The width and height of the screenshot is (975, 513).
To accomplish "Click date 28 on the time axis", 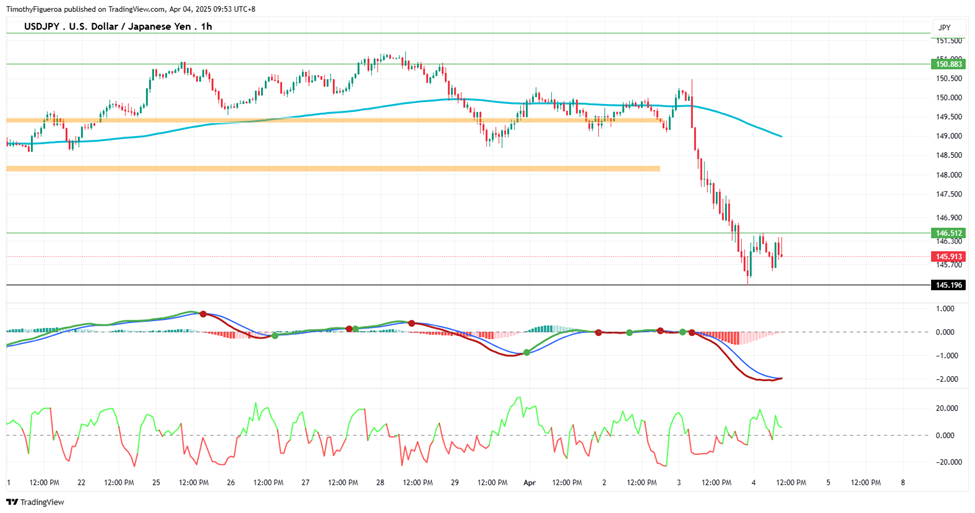I will [x=380, y=483].
